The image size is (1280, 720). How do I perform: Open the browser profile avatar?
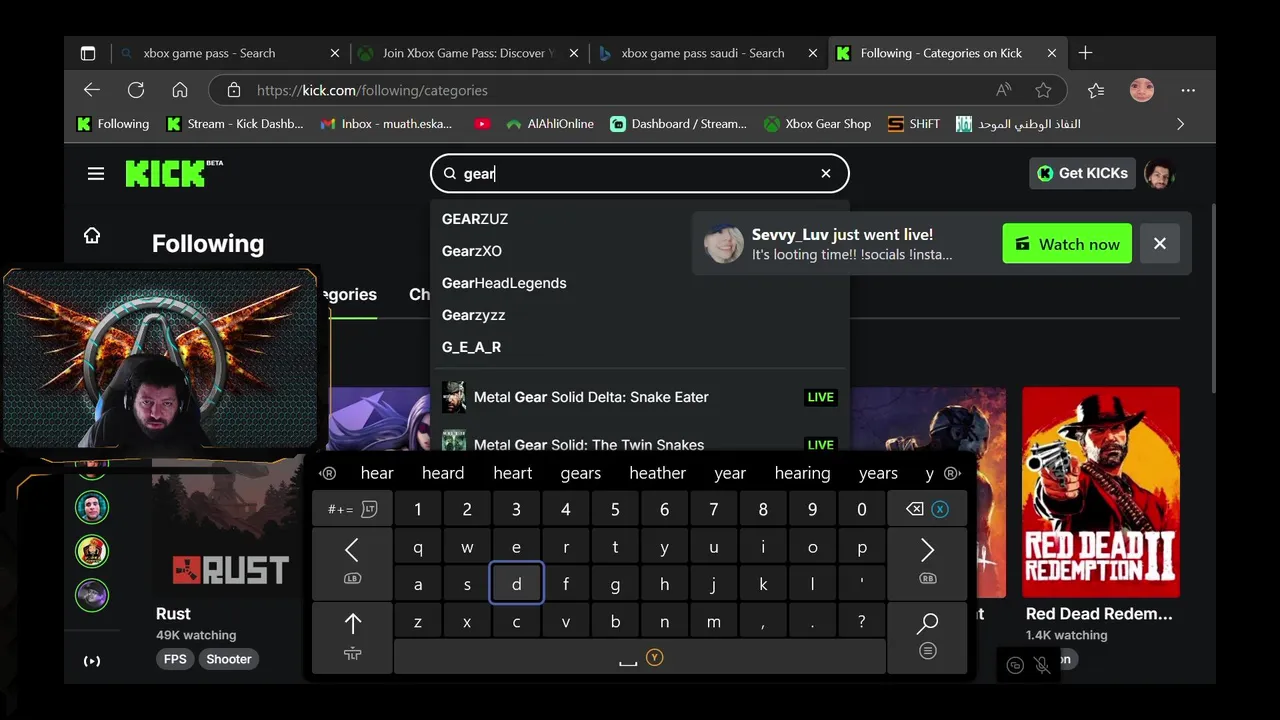tap(1142, 90)
